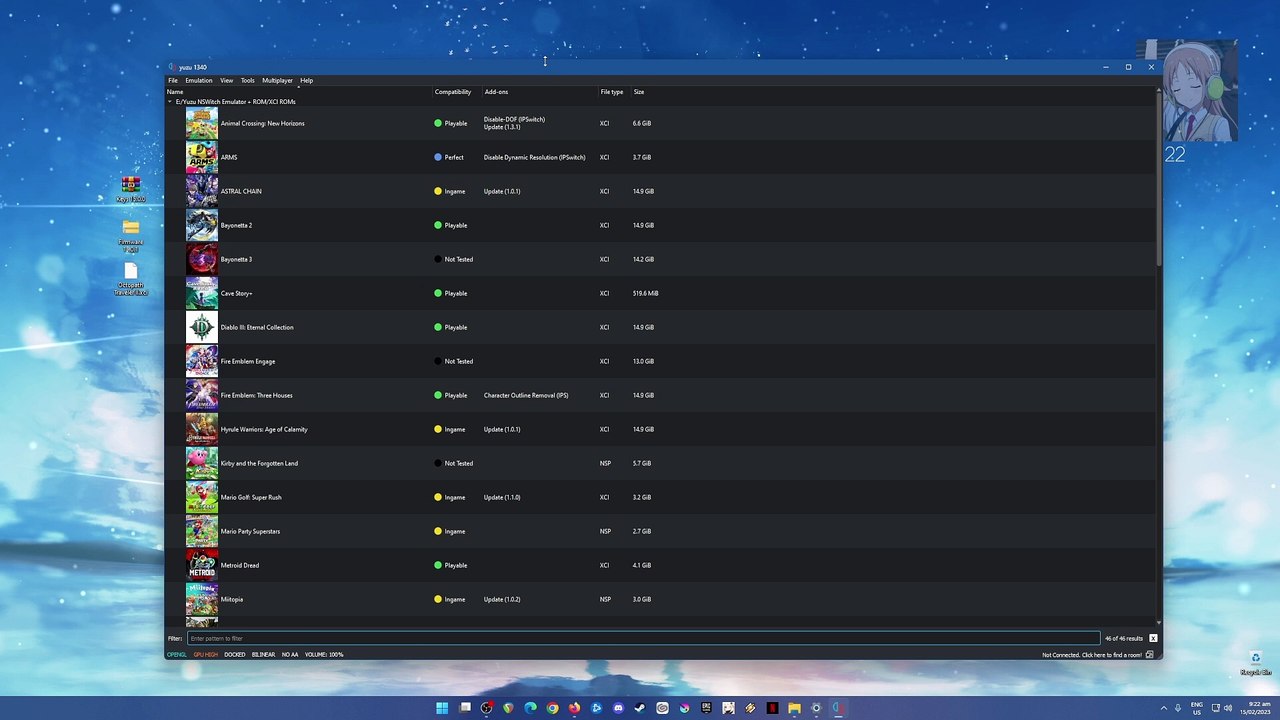Show hidden system tray icons
Viewport: 1280px width, 720px height.
point(1163,708)
